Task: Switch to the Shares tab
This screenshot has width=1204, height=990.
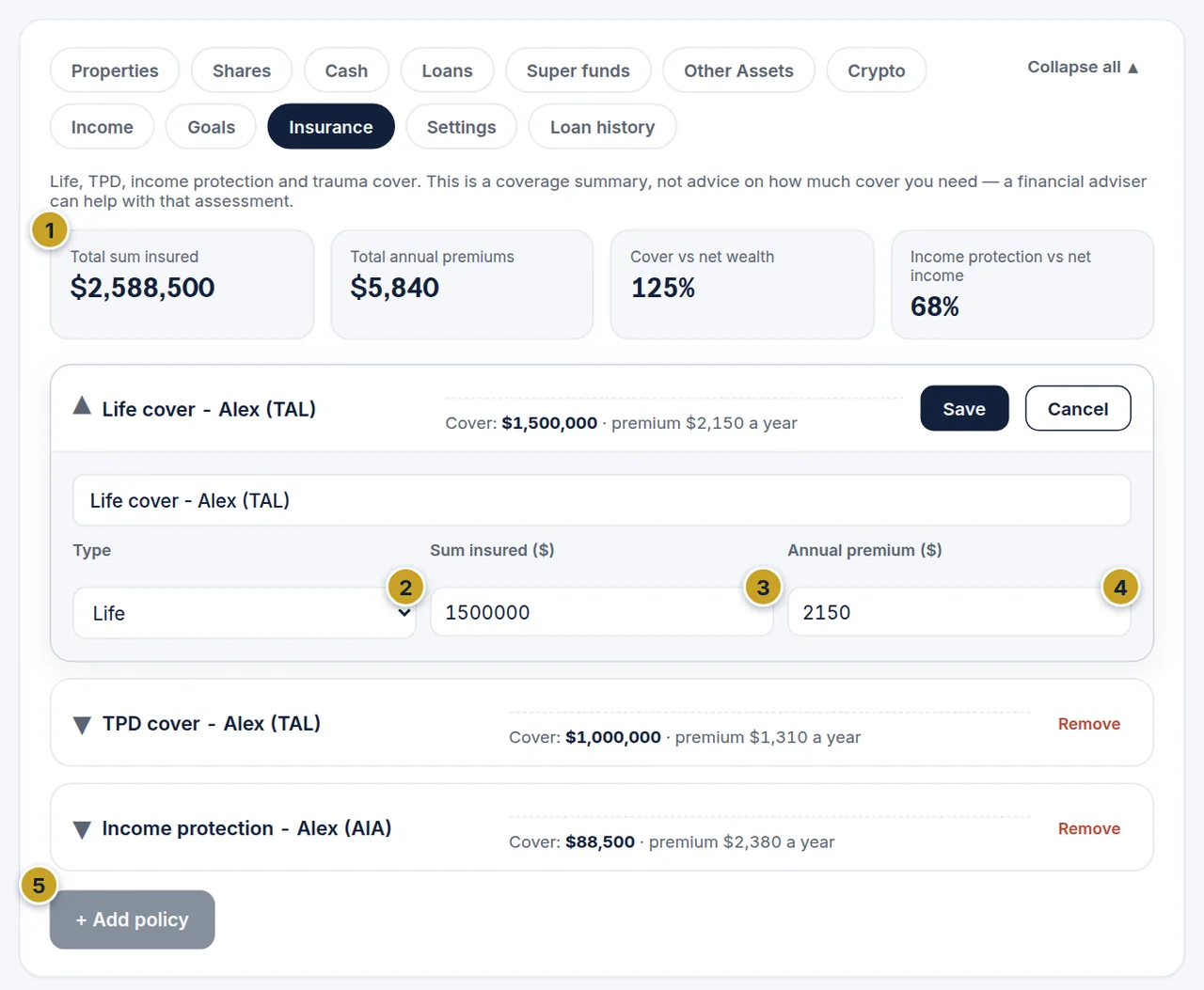Action: point(242,71)
